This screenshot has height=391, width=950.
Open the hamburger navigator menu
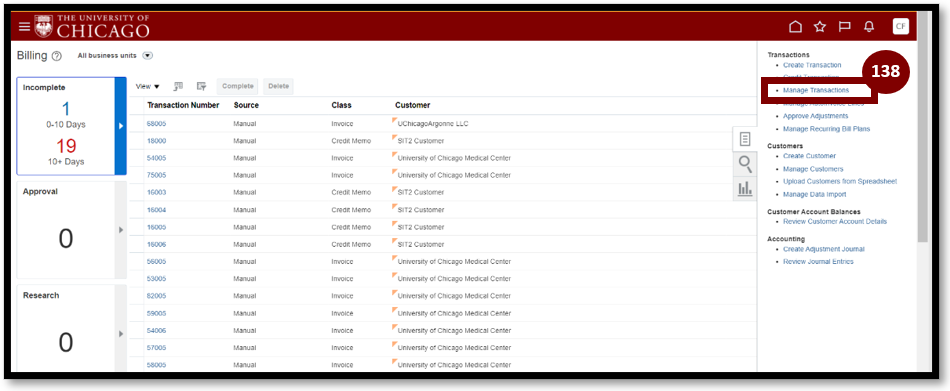coord(24,27)
